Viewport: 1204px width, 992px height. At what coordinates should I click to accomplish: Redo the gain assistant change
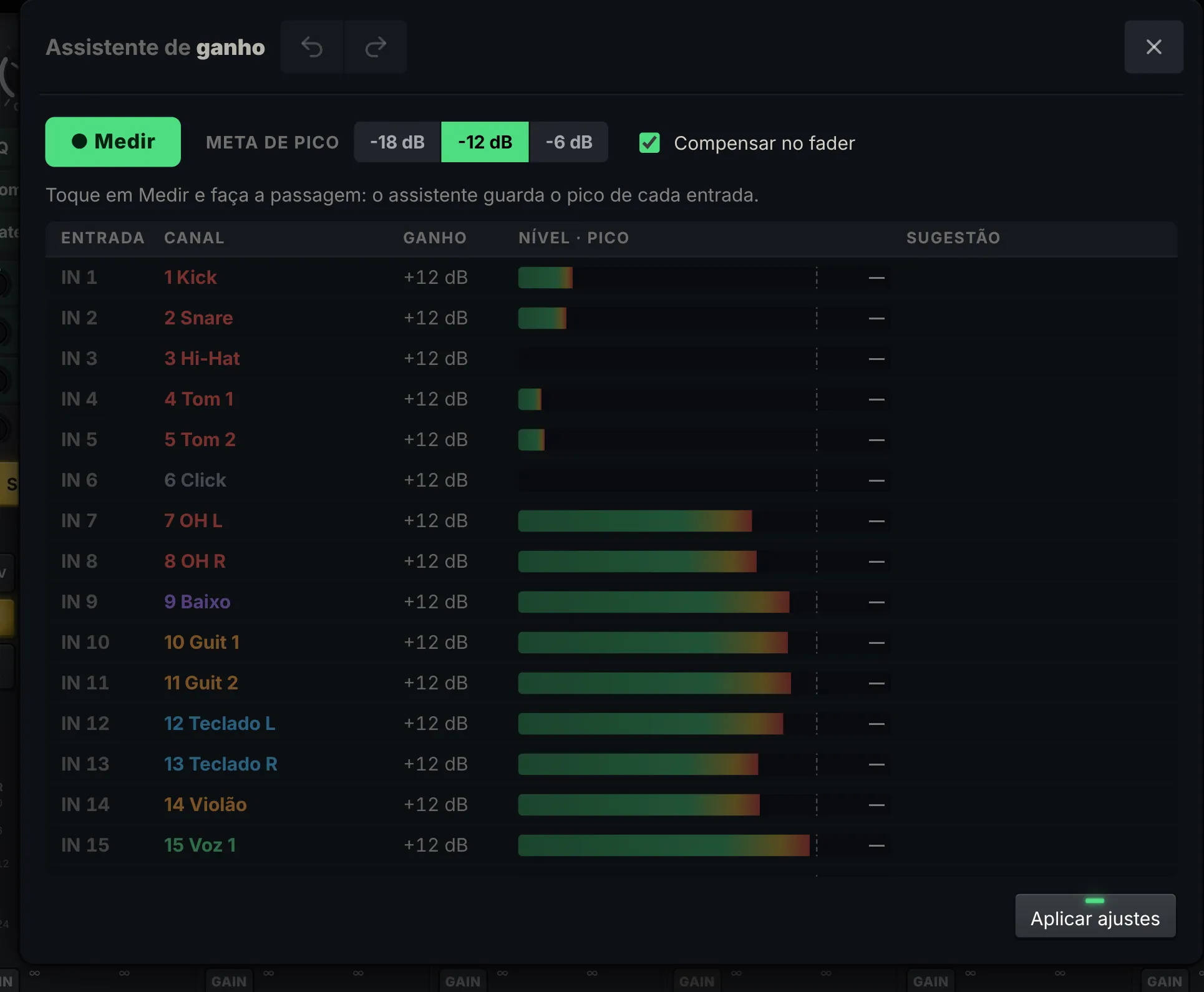coord(376,47)
